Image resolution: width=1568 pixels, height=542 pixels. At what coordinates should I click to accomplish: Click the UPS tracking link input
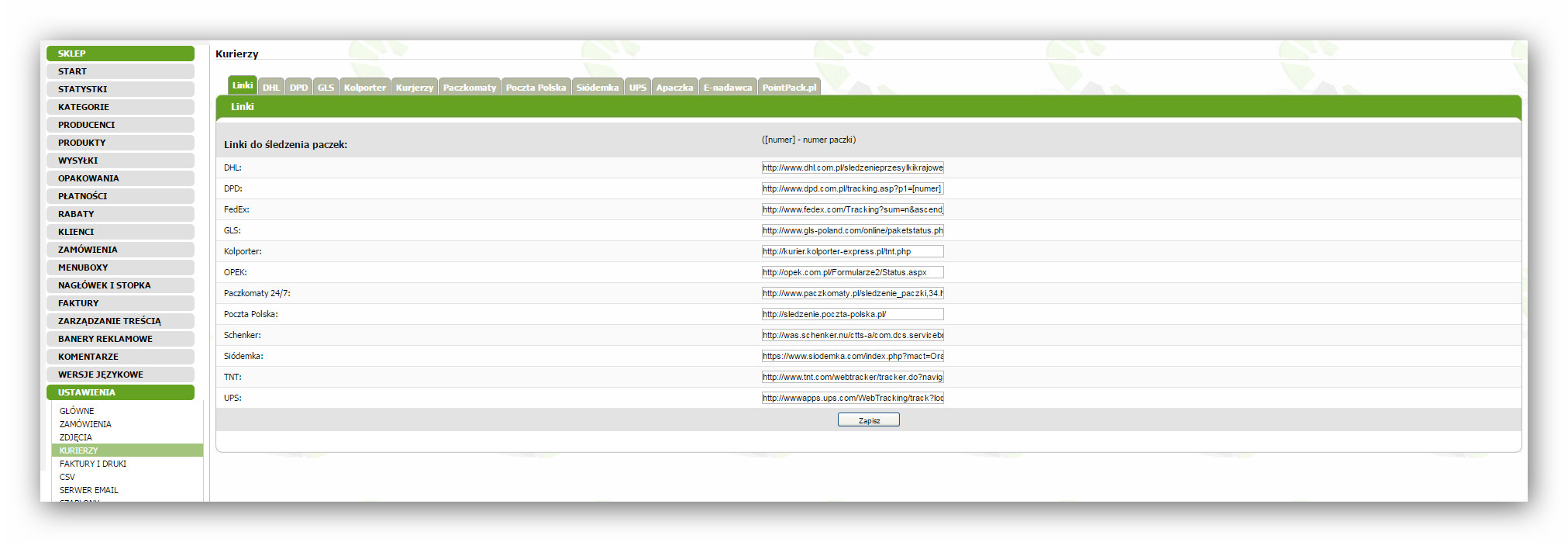click(852, 399)
